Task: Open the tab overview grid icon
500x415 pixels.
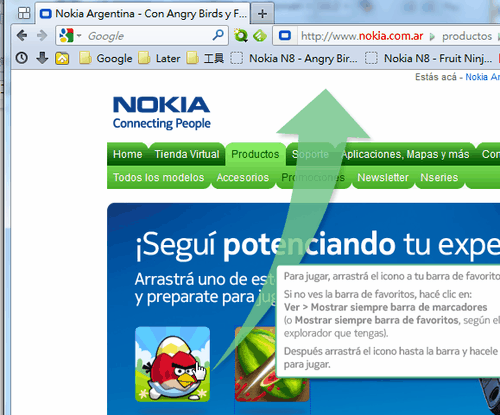Action: 24,13
